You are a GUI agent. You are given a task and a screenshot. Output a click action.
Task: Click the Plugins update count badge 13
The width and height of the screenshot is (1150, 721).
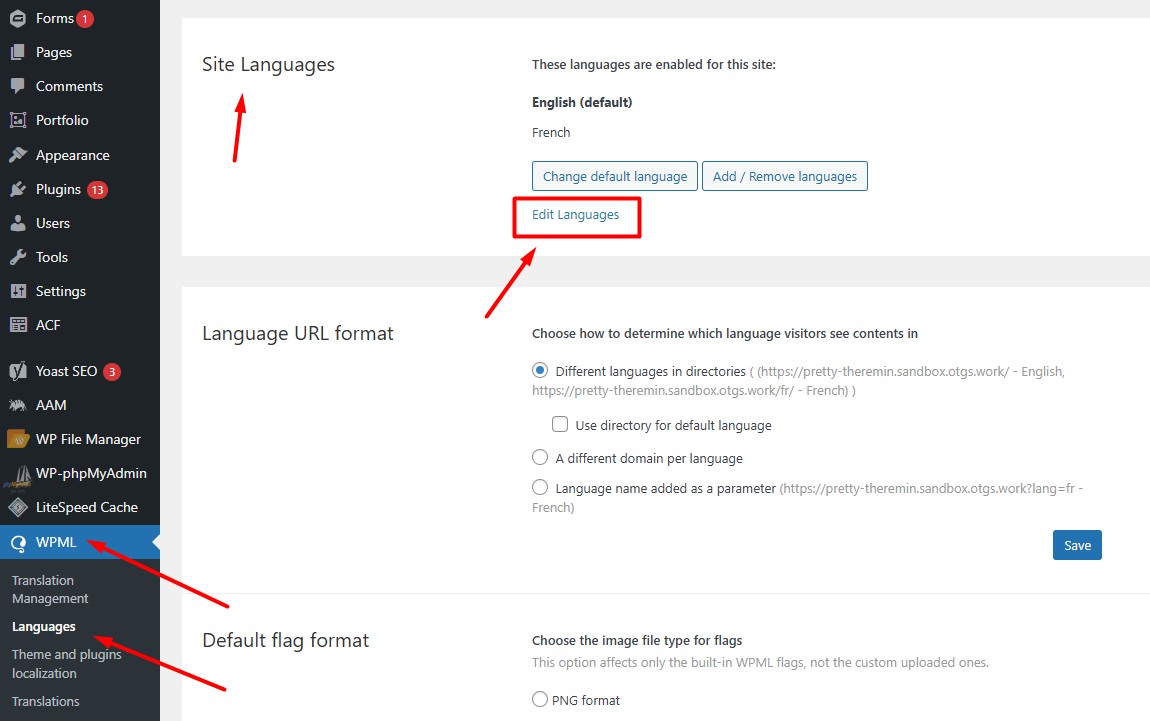[x=98, y=190]
